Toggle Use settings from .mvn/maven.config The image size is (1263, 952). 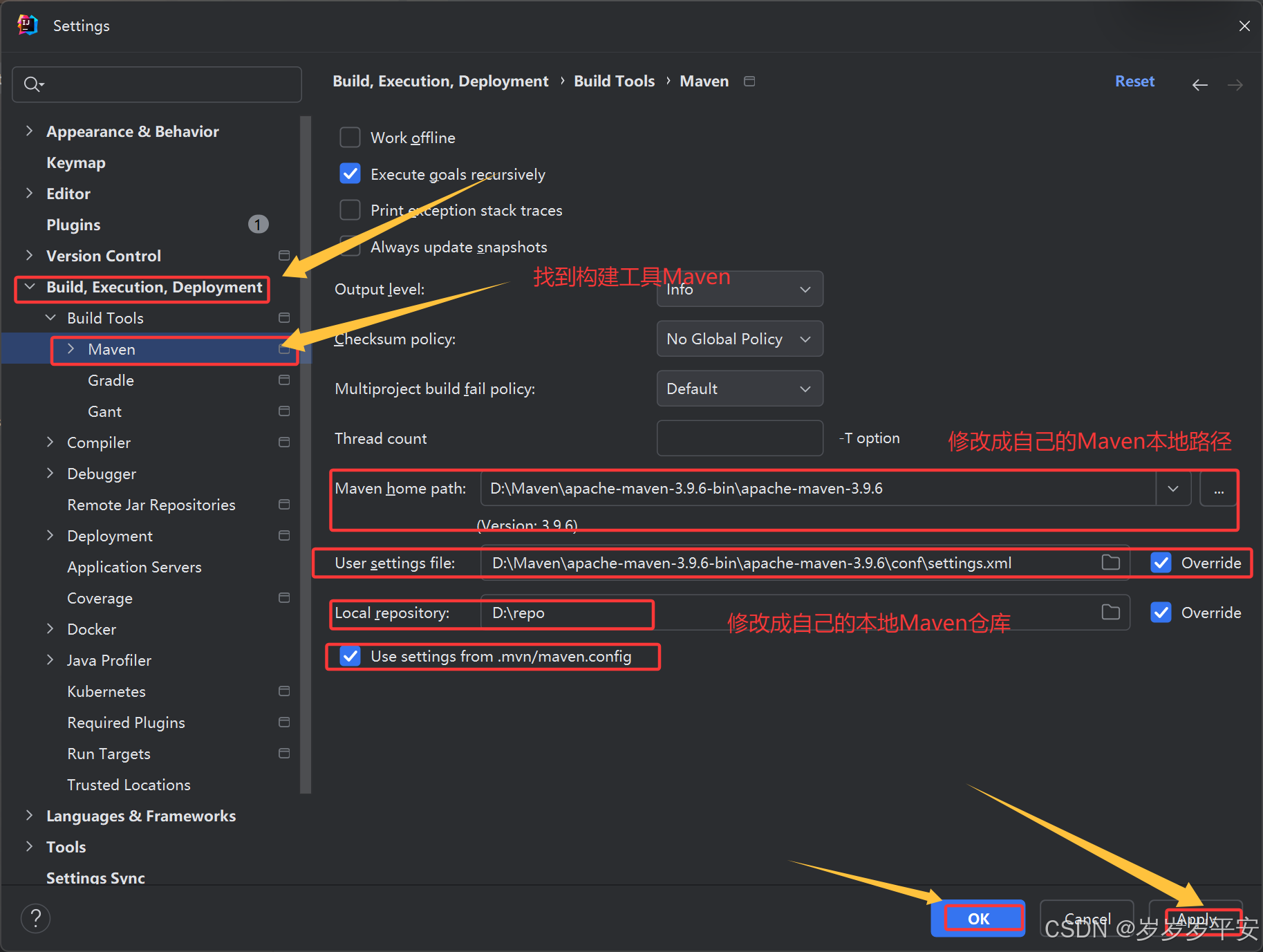(350, 656)
